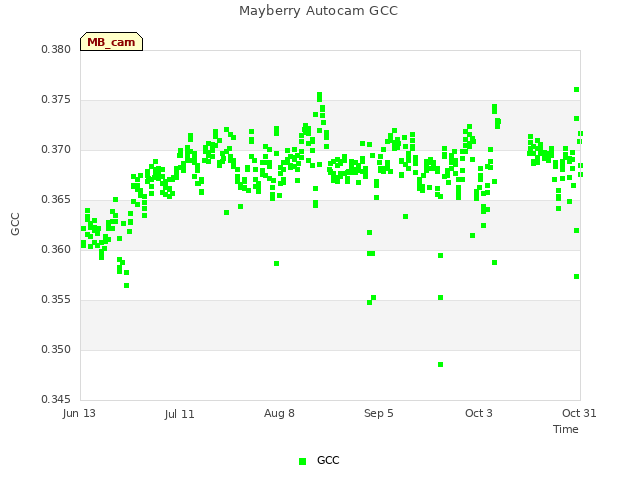Screen dimensions: 640x480
Task: Click the Oct 3 x-axis label
Action: click(x=479, y=413)
